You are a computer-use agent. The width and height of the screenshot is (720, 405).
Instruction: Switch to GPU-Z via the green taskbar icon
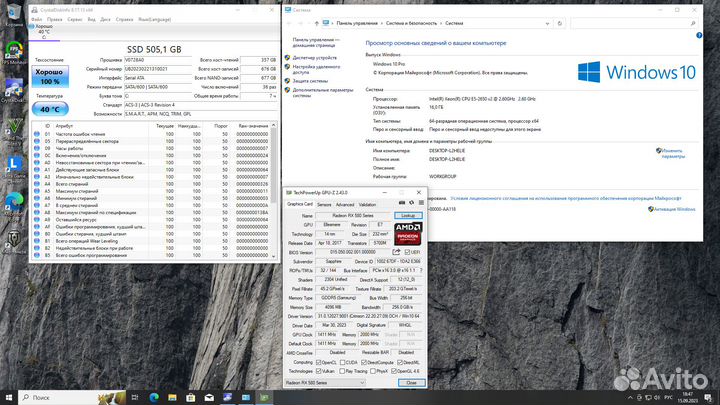(264, 397)
